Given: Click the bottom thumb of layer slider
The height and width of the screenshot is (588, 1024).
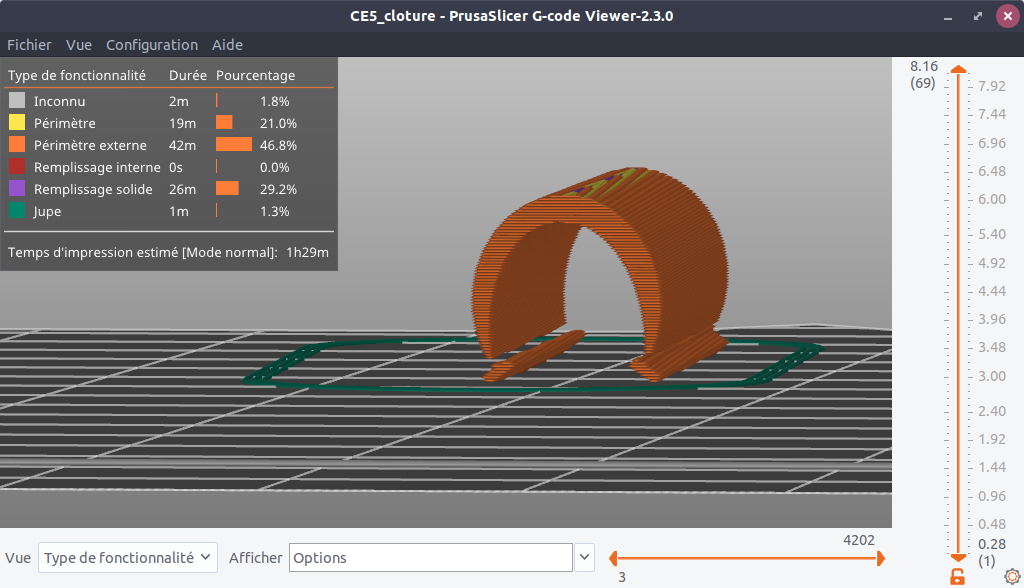Looking at the screenshot, I should pyautogui.click(x=958, y=557).
